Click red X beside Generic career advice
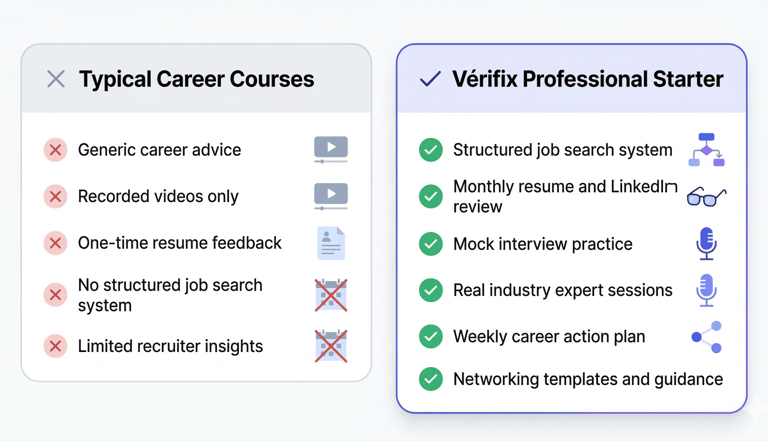This screenshot has width=768, height=441. pyautogui.click(x=55, y=150)
